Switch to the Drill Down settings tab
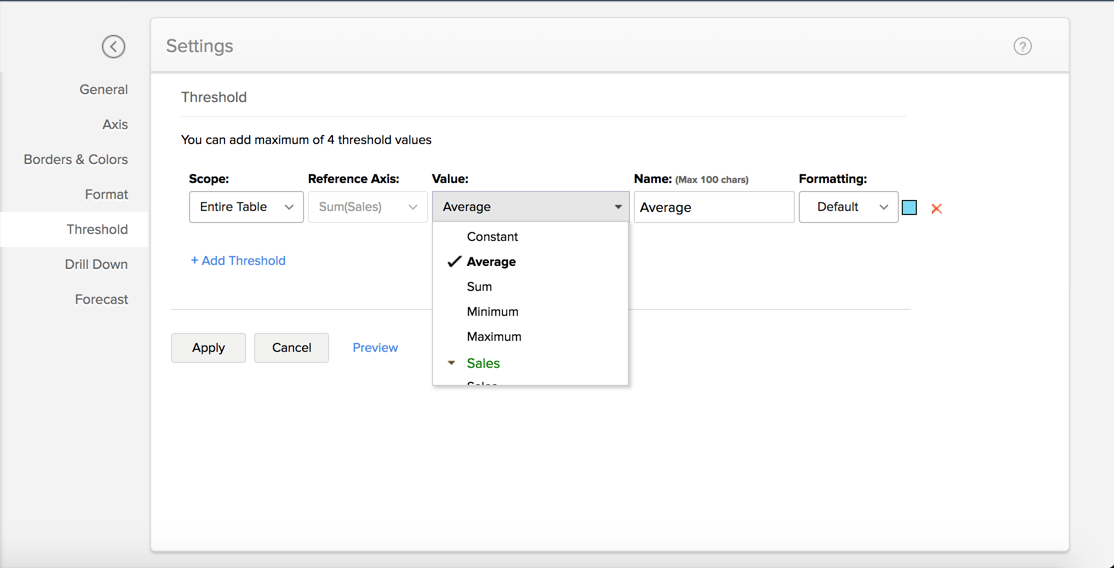The image size is (1114, 568). click(x=96, y=264)
